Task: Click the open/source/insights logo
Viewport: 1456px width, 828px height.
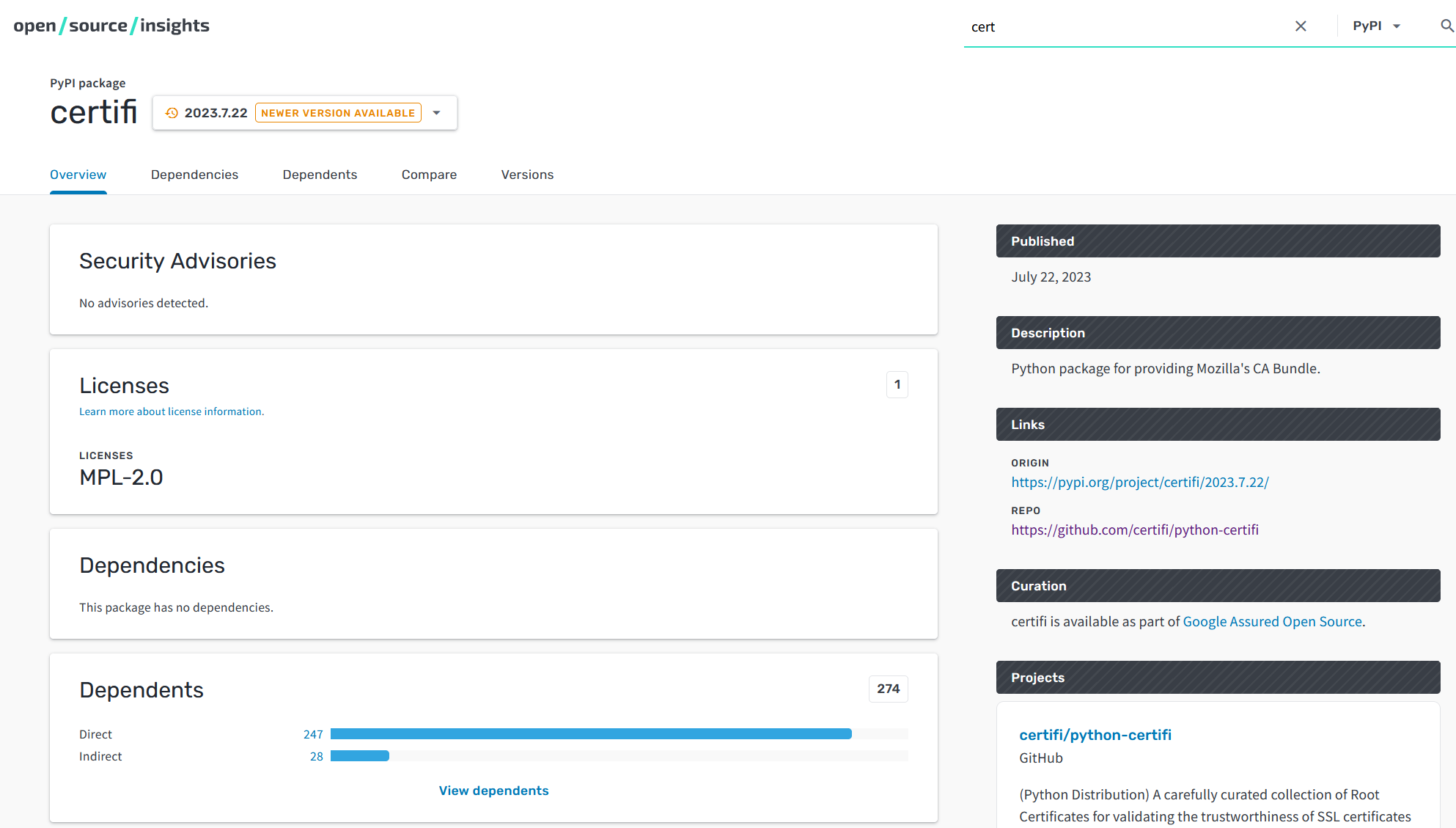Action: coord(111,25)
